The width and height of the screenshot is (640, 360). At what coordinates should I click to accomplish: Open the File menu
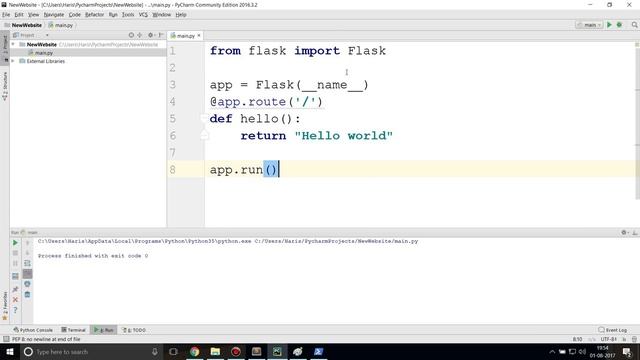coord(6,15)
